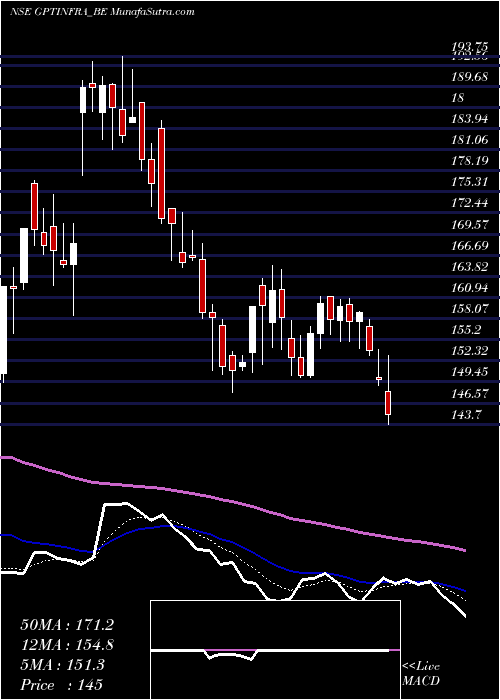The image size is (500, 700).
Task: Click the 181.06 price axis label
Action: pos(470,140)
